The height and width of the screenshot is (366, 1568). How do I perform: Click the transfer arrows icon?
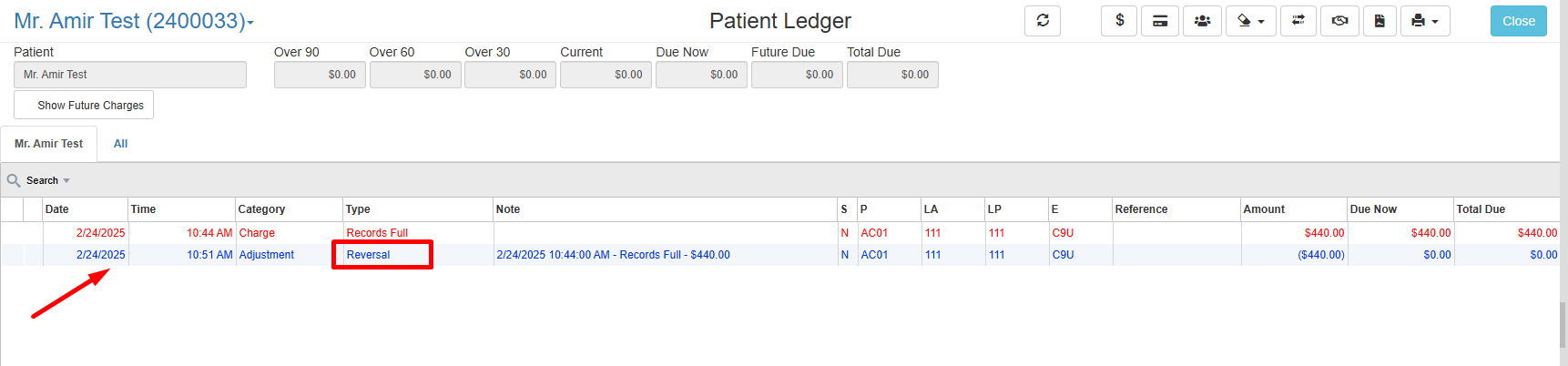[1298, 21]
